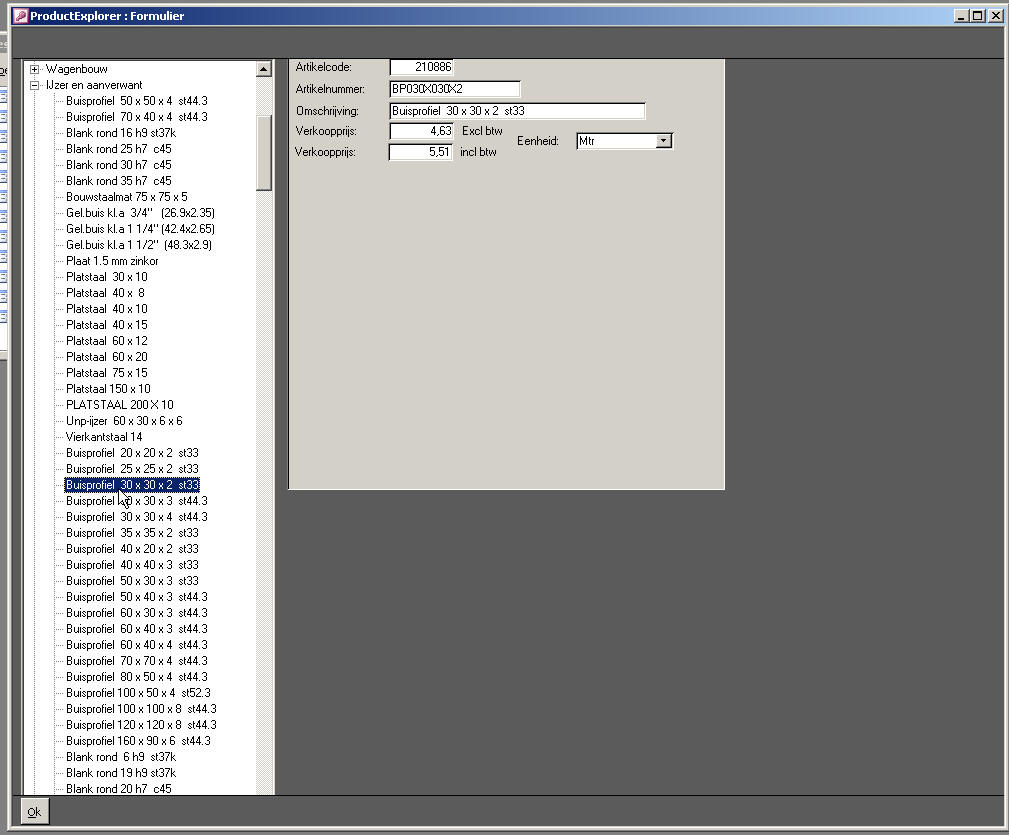Open the Eenheid dropdown arrow
This screenshot has height=835, width=1009.
[663, 142]
